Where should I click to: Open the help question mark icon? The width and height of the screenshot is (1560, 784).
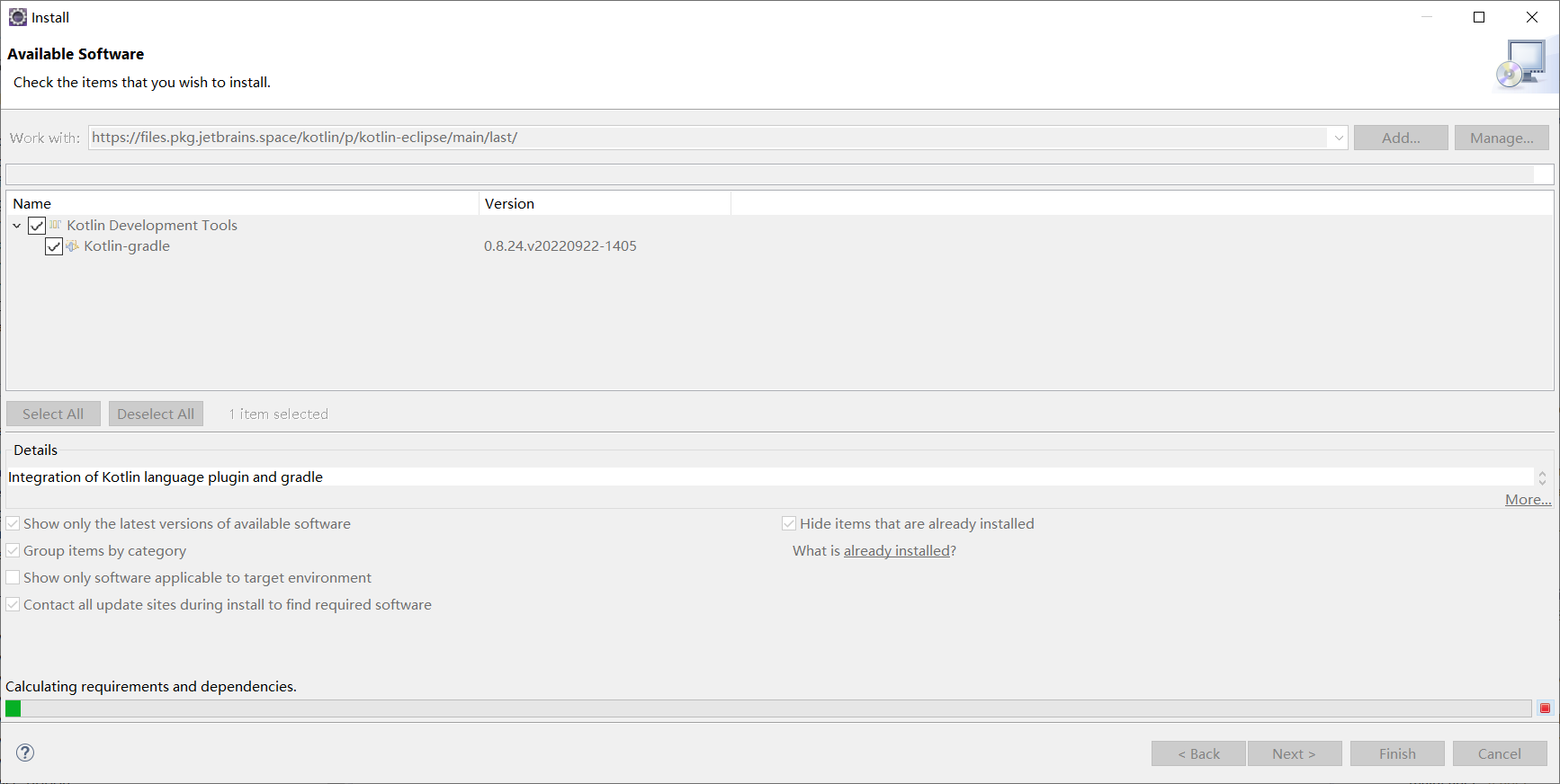click(25, 753)
